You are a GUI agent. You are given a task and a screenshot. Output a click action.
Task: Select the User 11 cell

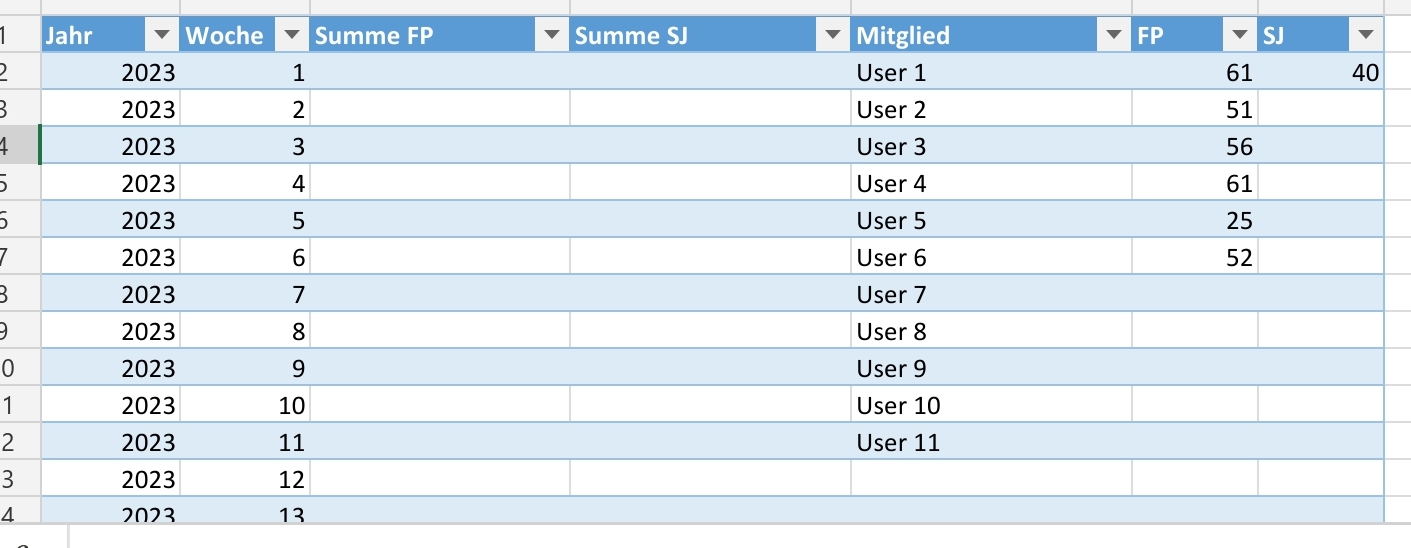pos(991,442)
